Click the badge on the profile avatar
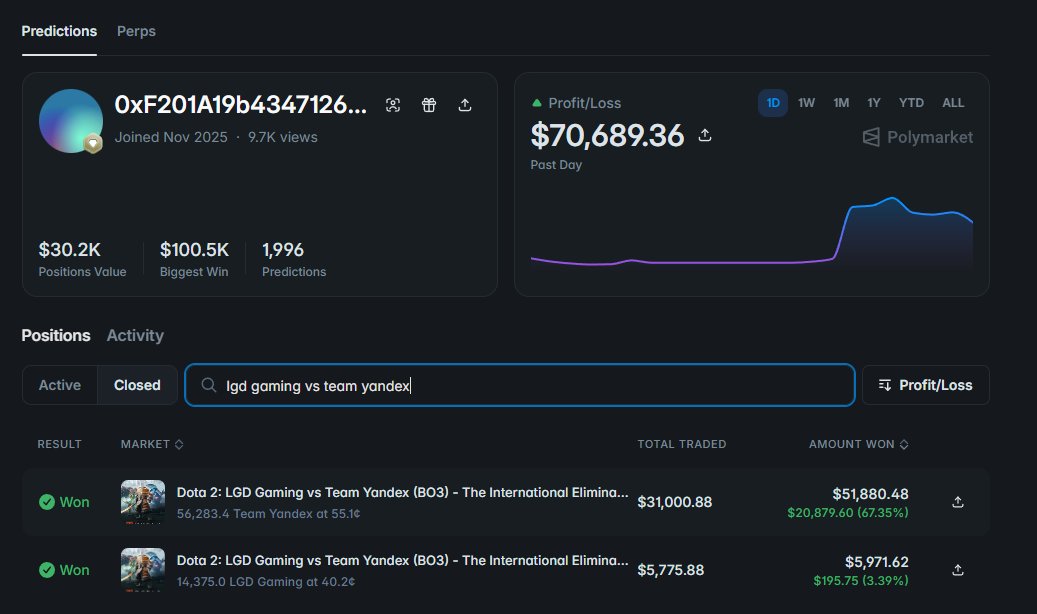This screenshot has width=1037, height=614. [93, 144]
